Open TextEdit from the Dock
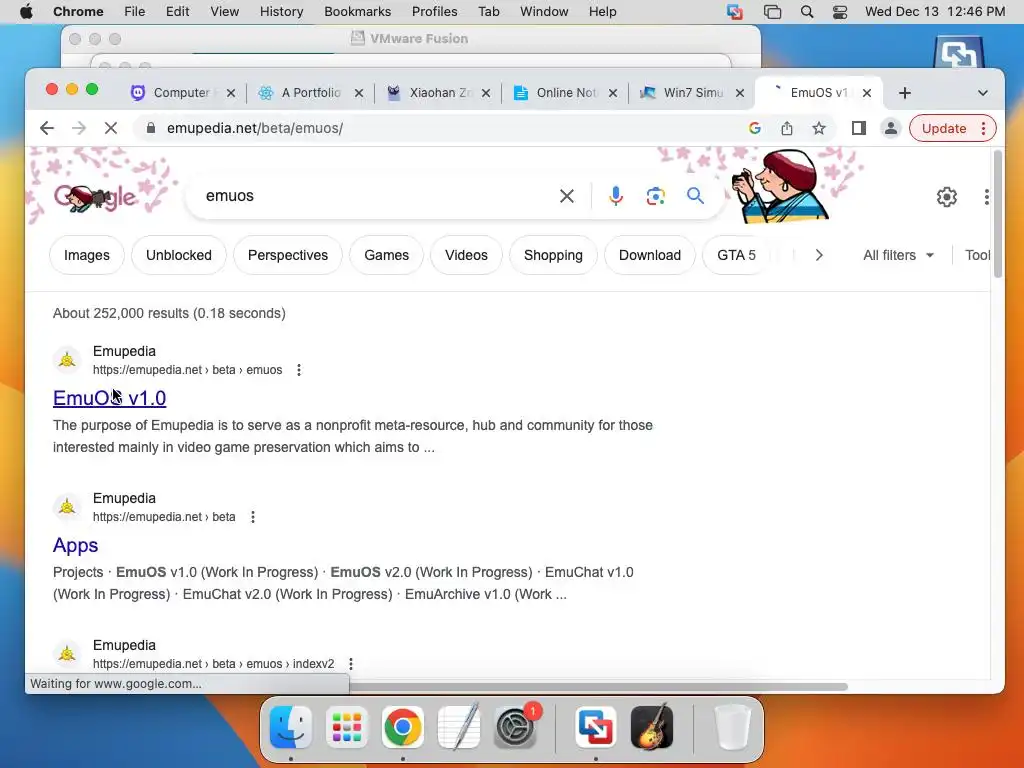The height and width of the screenshot is (768, 1024). point(459,727)
